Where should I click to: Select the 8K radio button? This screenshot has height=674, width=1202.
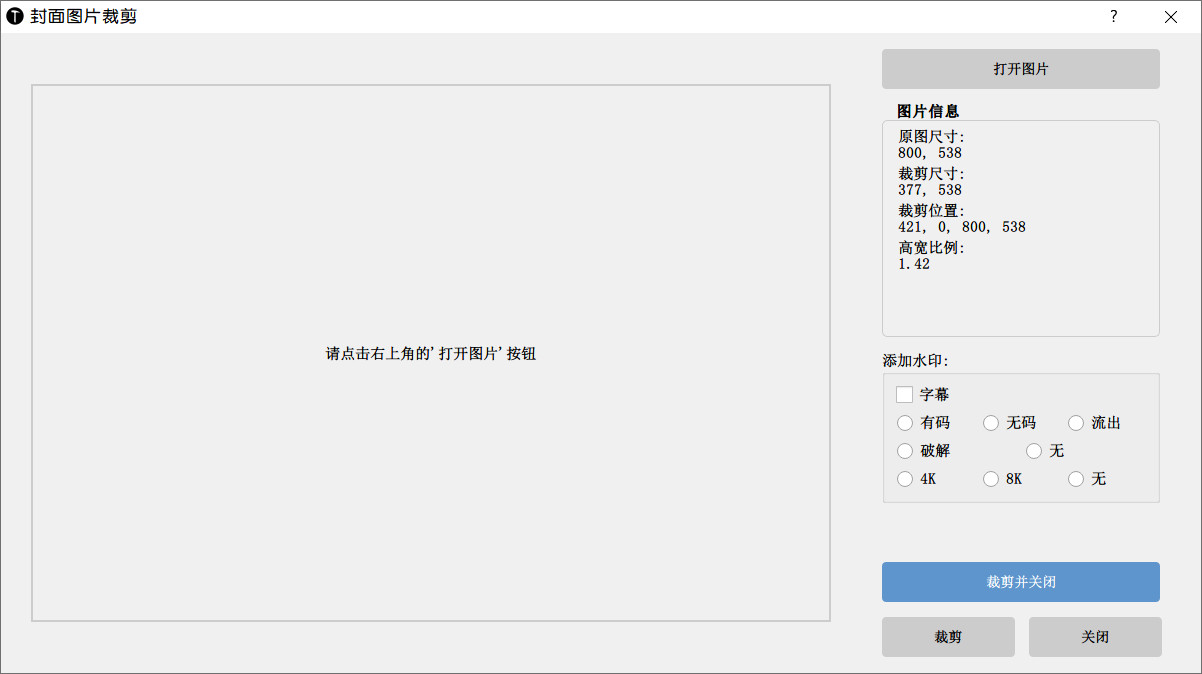pos(991,479)
